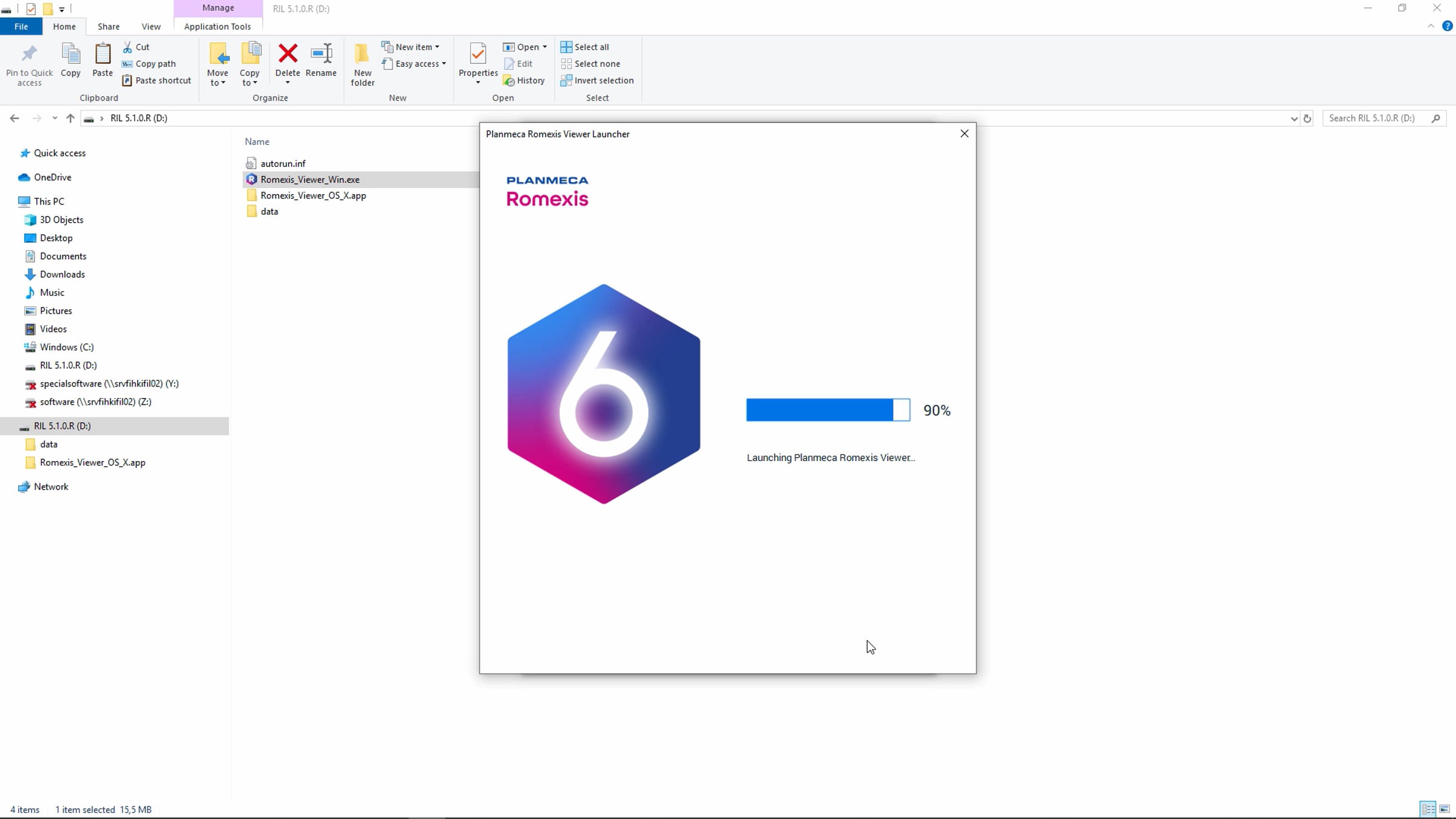
Task: Click the Copy ribbon icon
Action: coord(70,60)
